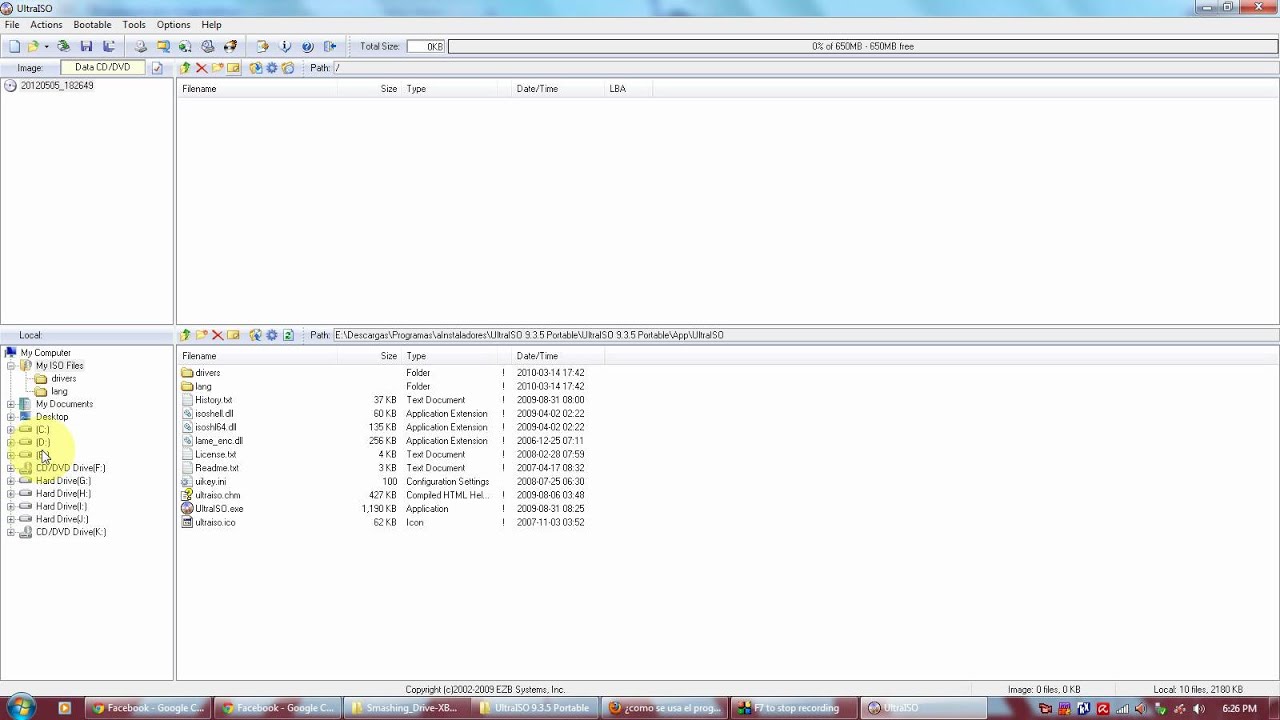Select ultraiso.chm in local file list
The height and width of the screenshot is (720, 1280).
click(x=217, y=495)
